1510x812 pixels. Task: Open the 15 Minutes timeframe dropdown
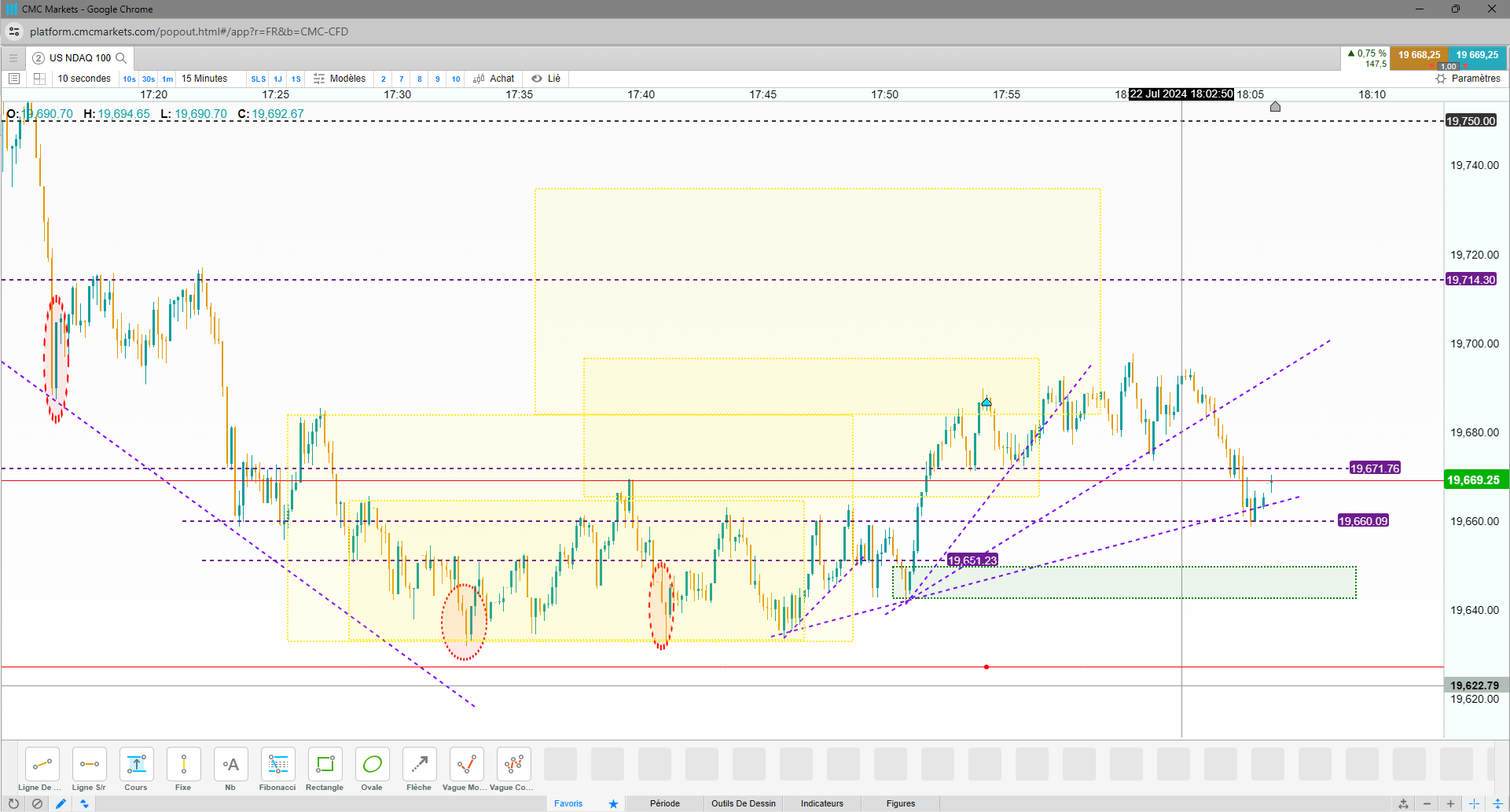point(204,79)
